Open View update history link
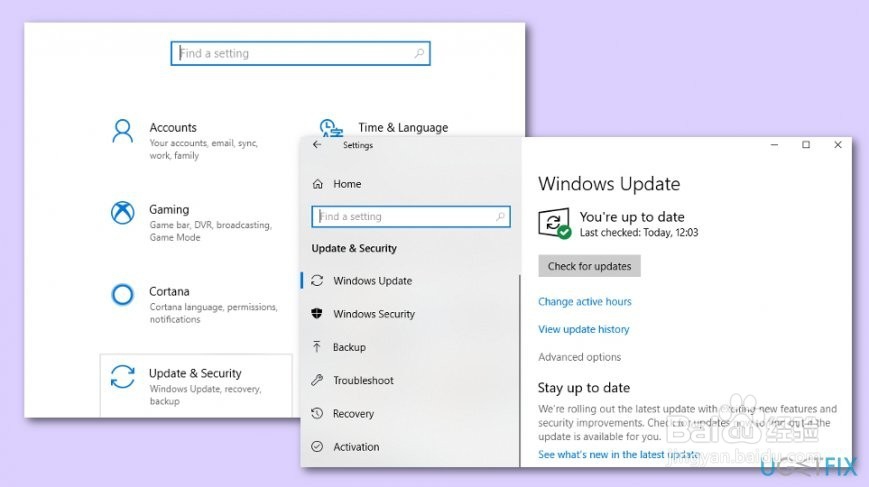Screen dimensions: 869x487 [x=584, y=329]
